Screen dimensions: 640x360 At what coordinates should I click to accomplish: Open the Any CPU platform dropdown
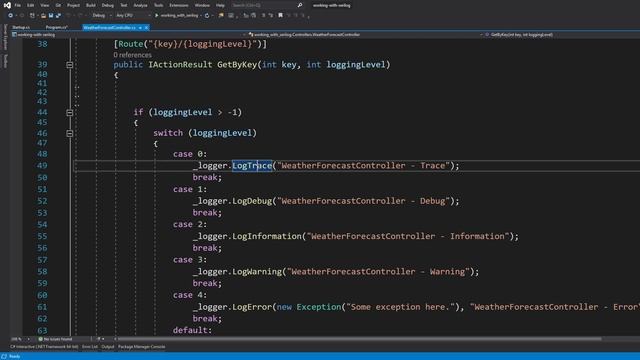point(133,16)
